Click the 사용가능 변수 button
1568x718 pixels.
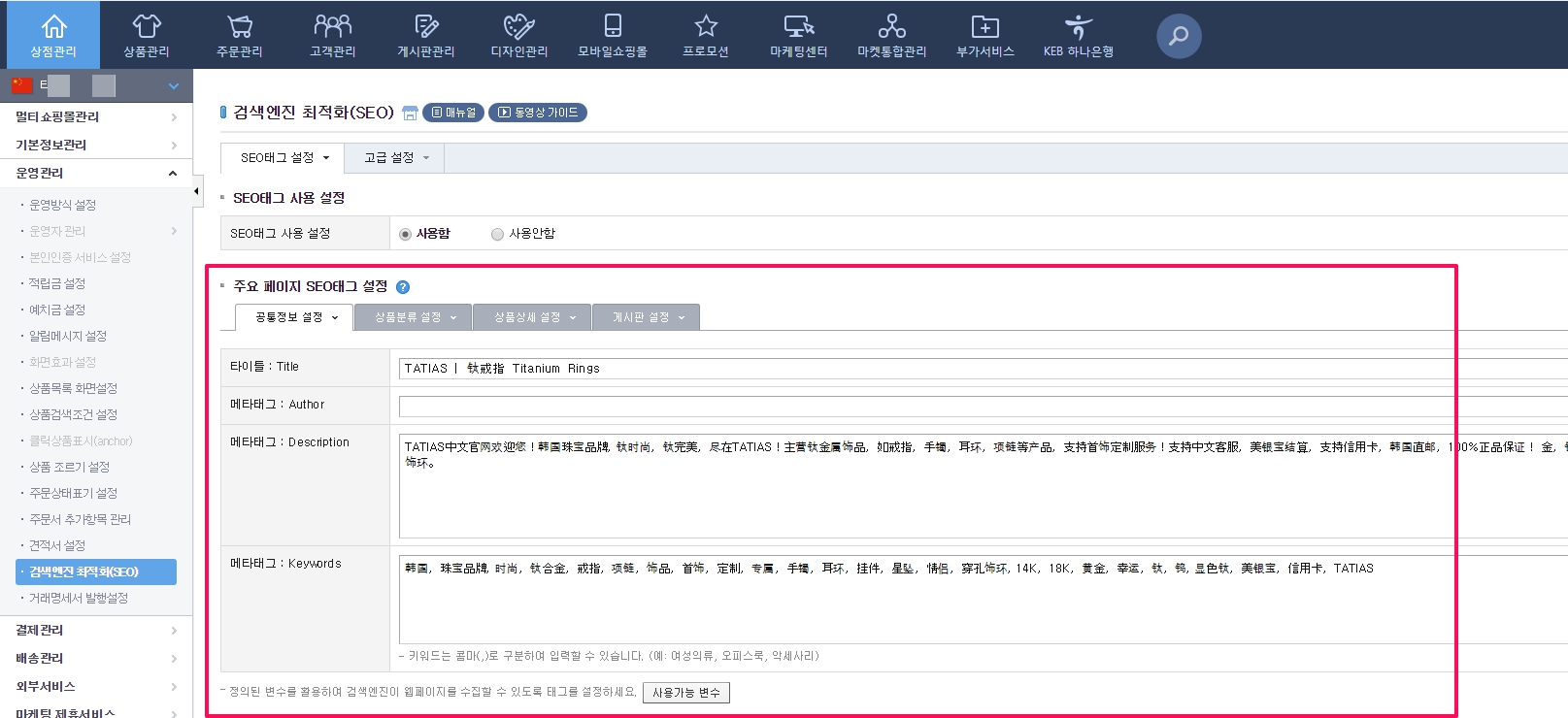(685, 693)
